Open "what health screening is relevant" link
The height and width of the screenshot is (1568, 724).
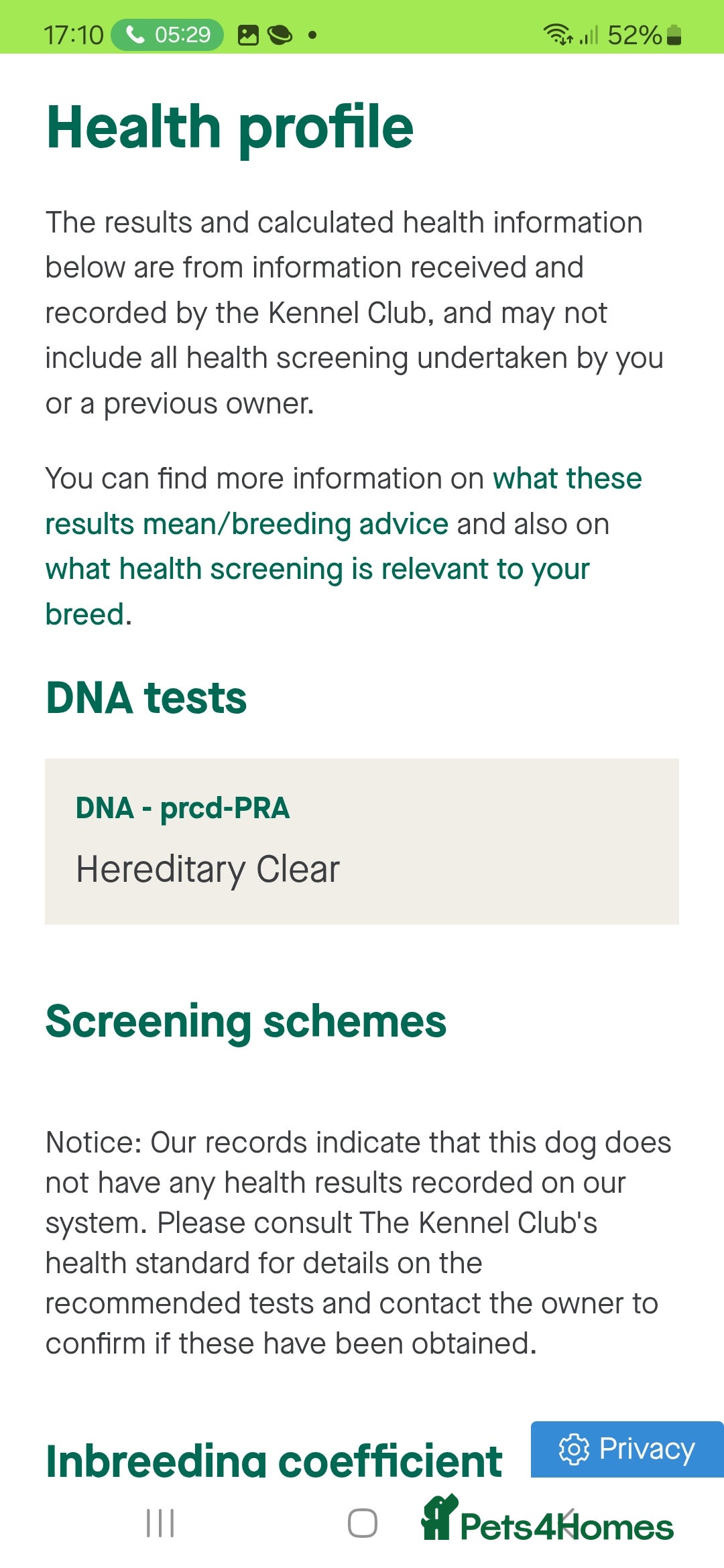[x=317, y=570]
